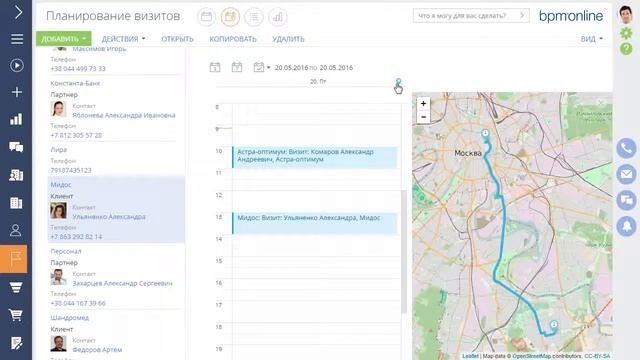Zoom in the map with plus button
The height and width of the screenshot is (360, 640).
(423, 104)
